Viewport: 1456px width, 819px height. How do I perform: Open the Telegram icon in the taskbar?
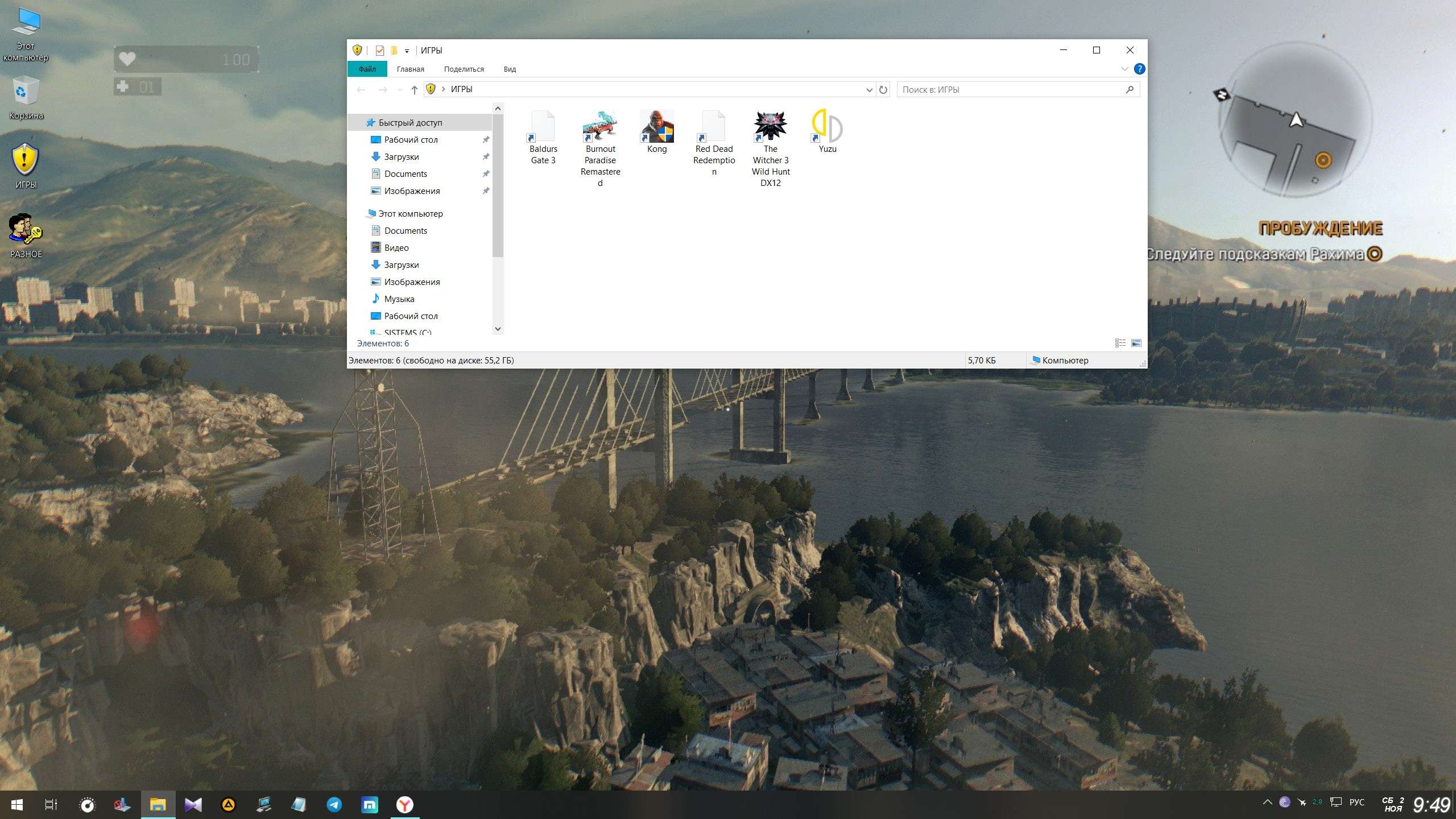click(x=334, y=804)
